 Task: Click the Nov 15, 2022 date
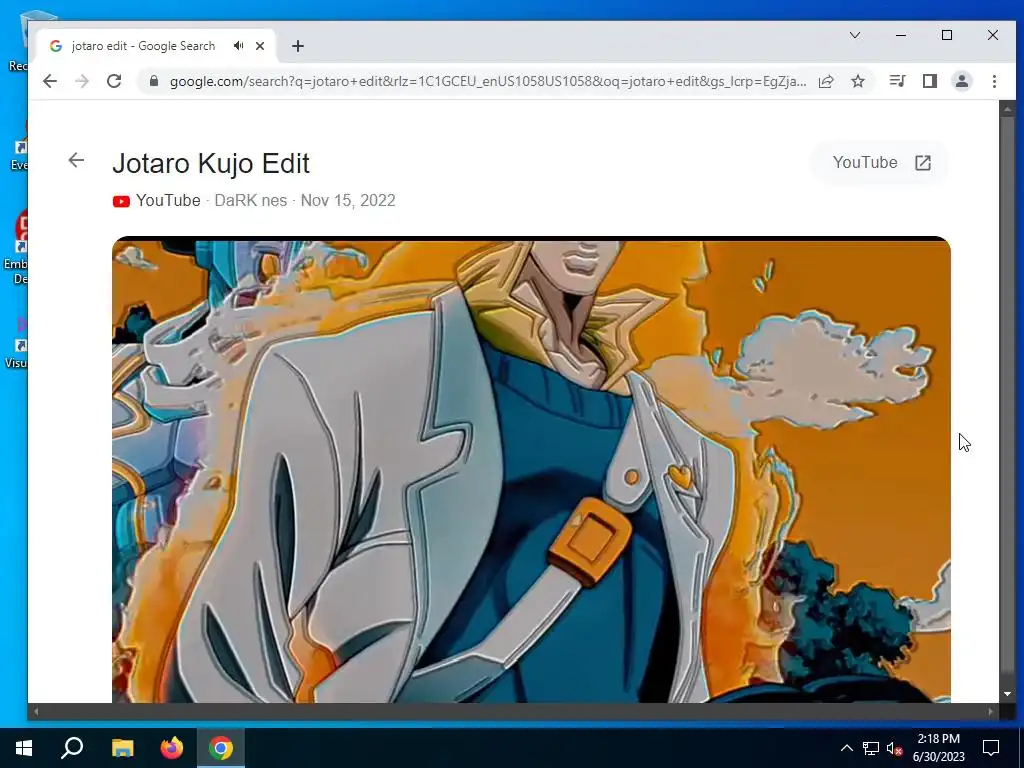point(348,200)
